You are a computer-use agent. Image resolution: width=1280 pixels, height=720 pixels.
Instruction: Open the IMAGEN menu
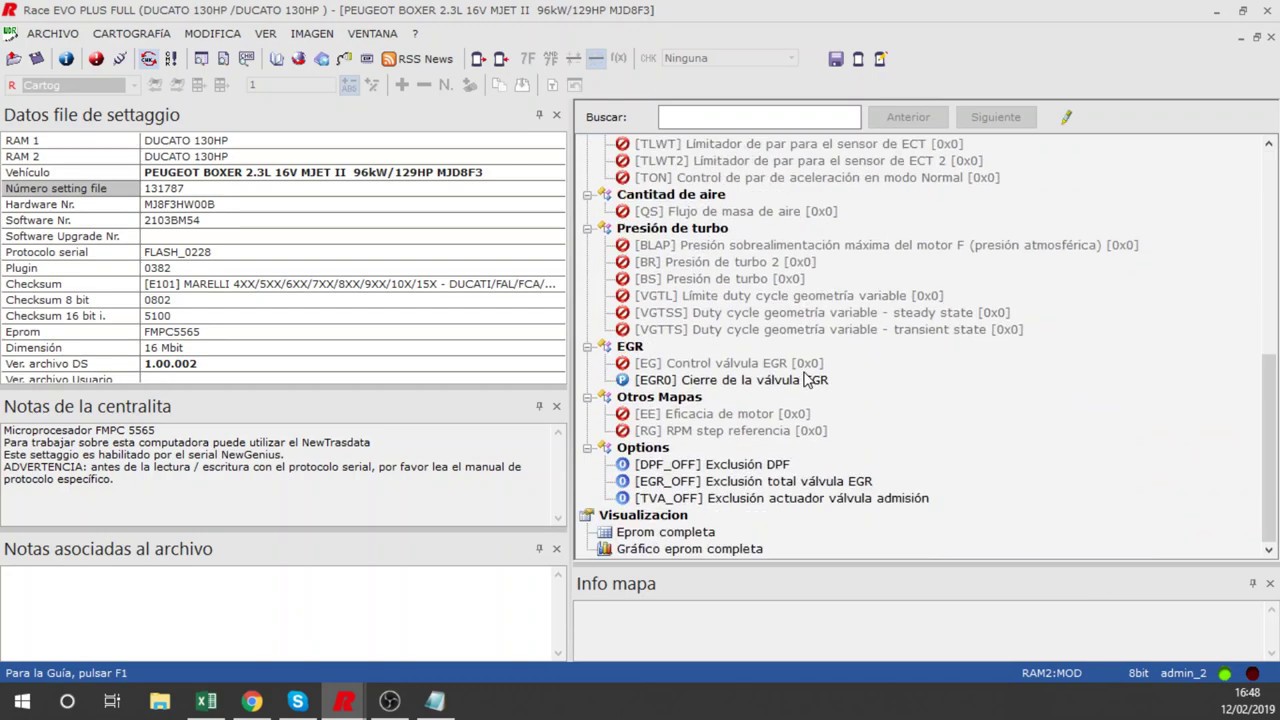(x=312, y=33)
